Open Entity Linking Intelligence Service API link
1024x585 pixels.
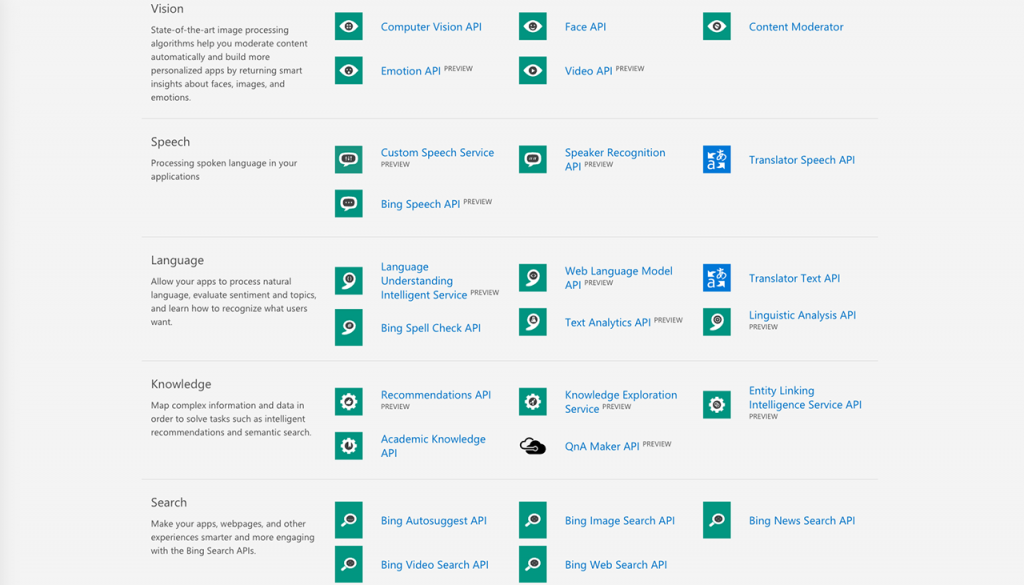click(805, 398)
